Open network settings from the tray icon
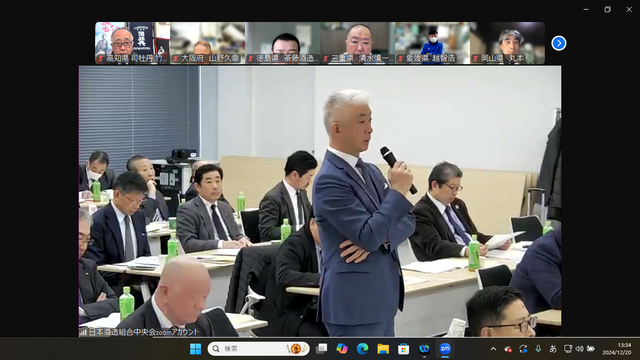Screen dimensions: 640x360 click(568, 349)
